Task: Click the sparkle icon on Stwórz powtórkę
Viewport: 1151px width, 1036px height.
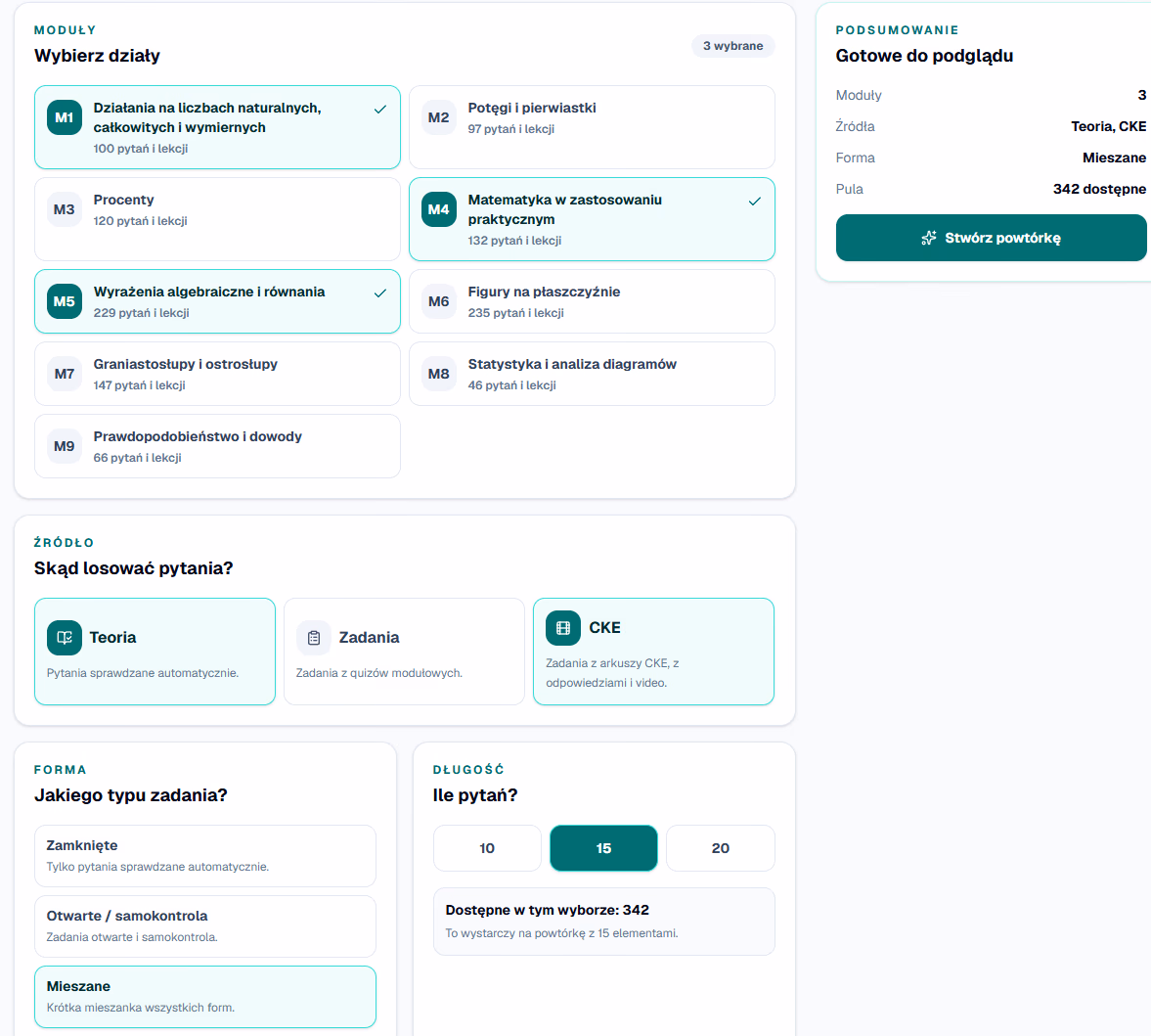Action: (x=929, y=238)
